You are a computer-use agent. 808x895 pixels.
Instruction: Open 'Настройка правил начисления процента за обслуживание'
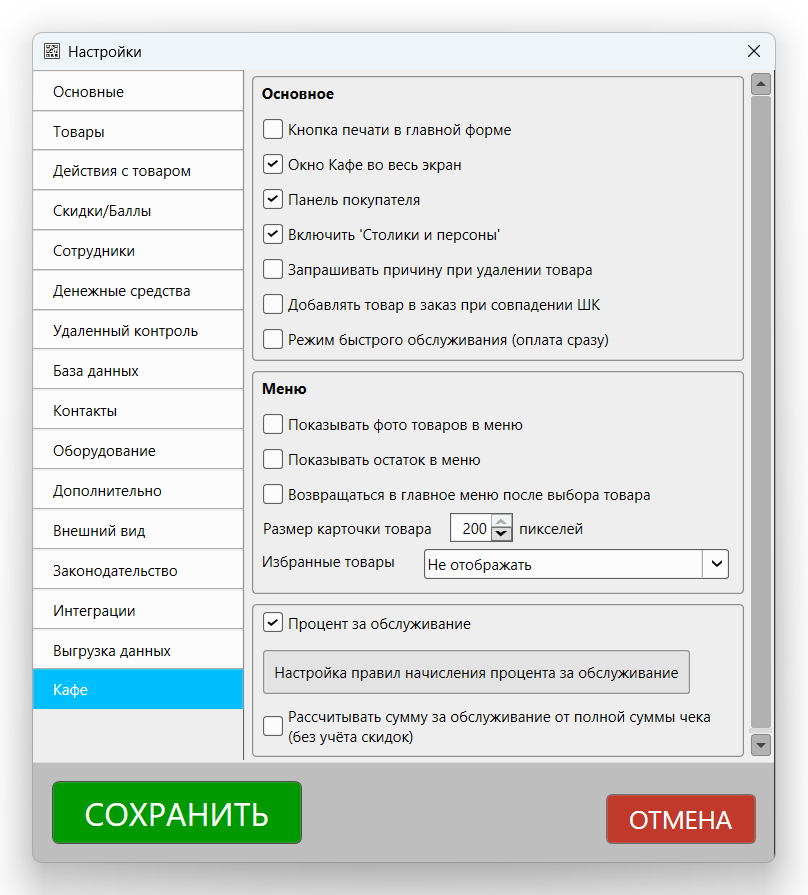476,673
